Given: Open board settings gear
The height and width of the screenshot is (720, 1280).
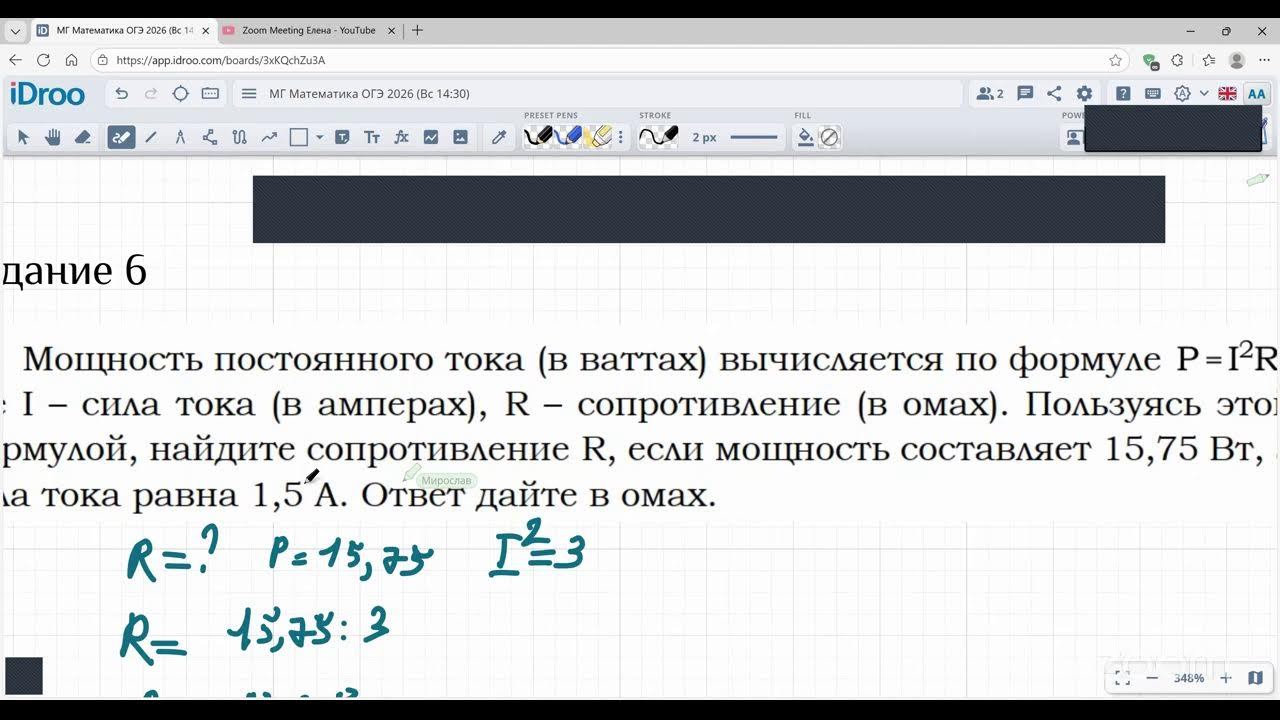Looking at the screenshot, I should click(x=1084, y=94).
